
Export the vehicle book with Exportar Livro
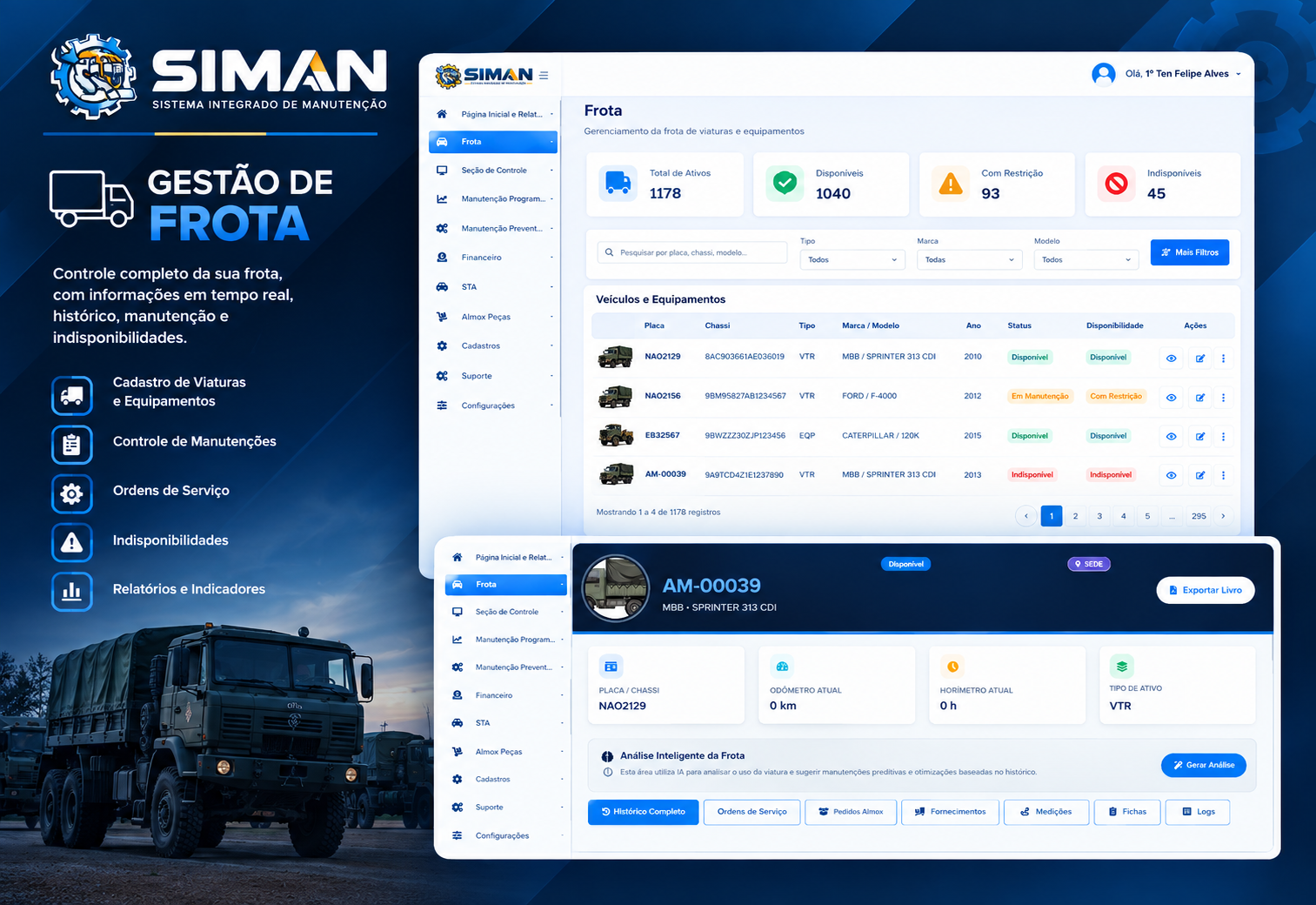coord(1206,590)
